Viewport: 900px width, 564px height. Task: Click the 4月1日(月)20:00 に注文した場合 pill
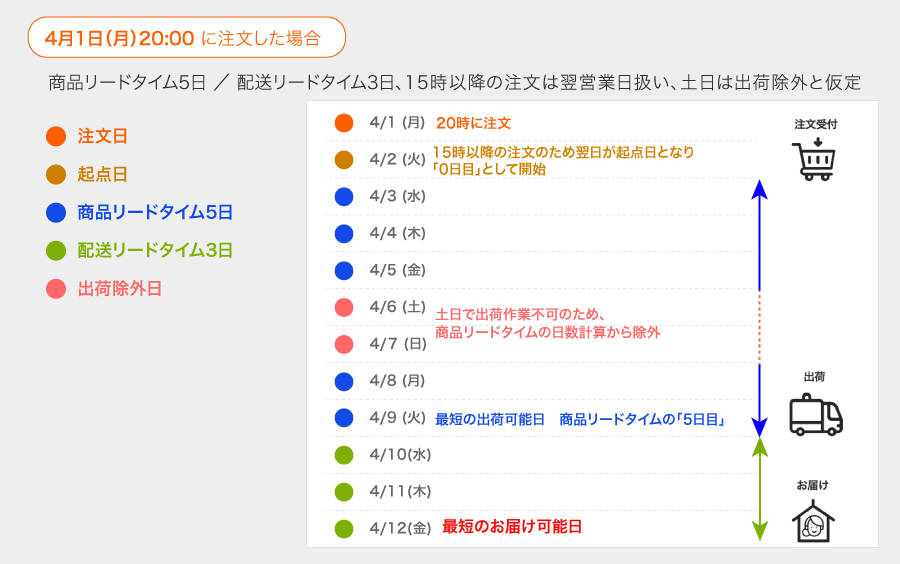pos(187,37)
